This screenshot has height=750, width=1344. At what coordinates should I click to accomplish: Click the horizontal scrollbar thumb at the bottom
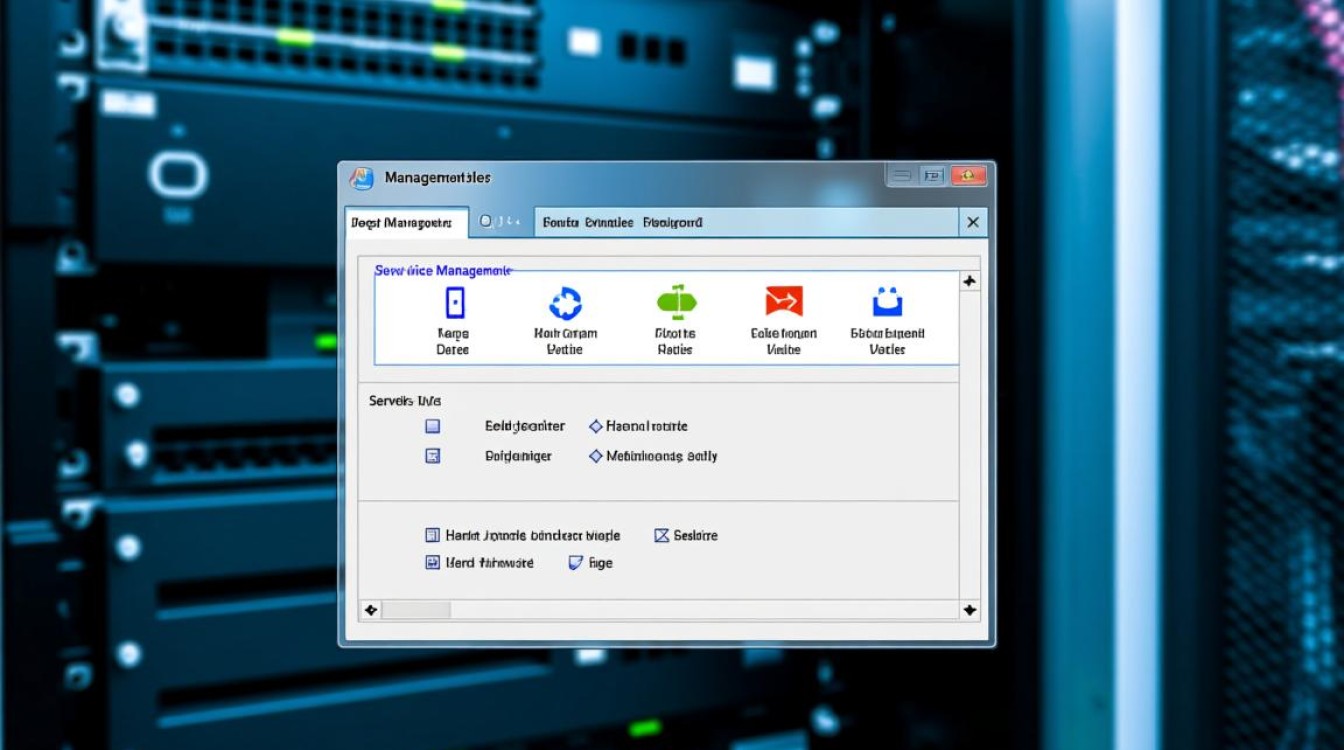click(416, 610)
